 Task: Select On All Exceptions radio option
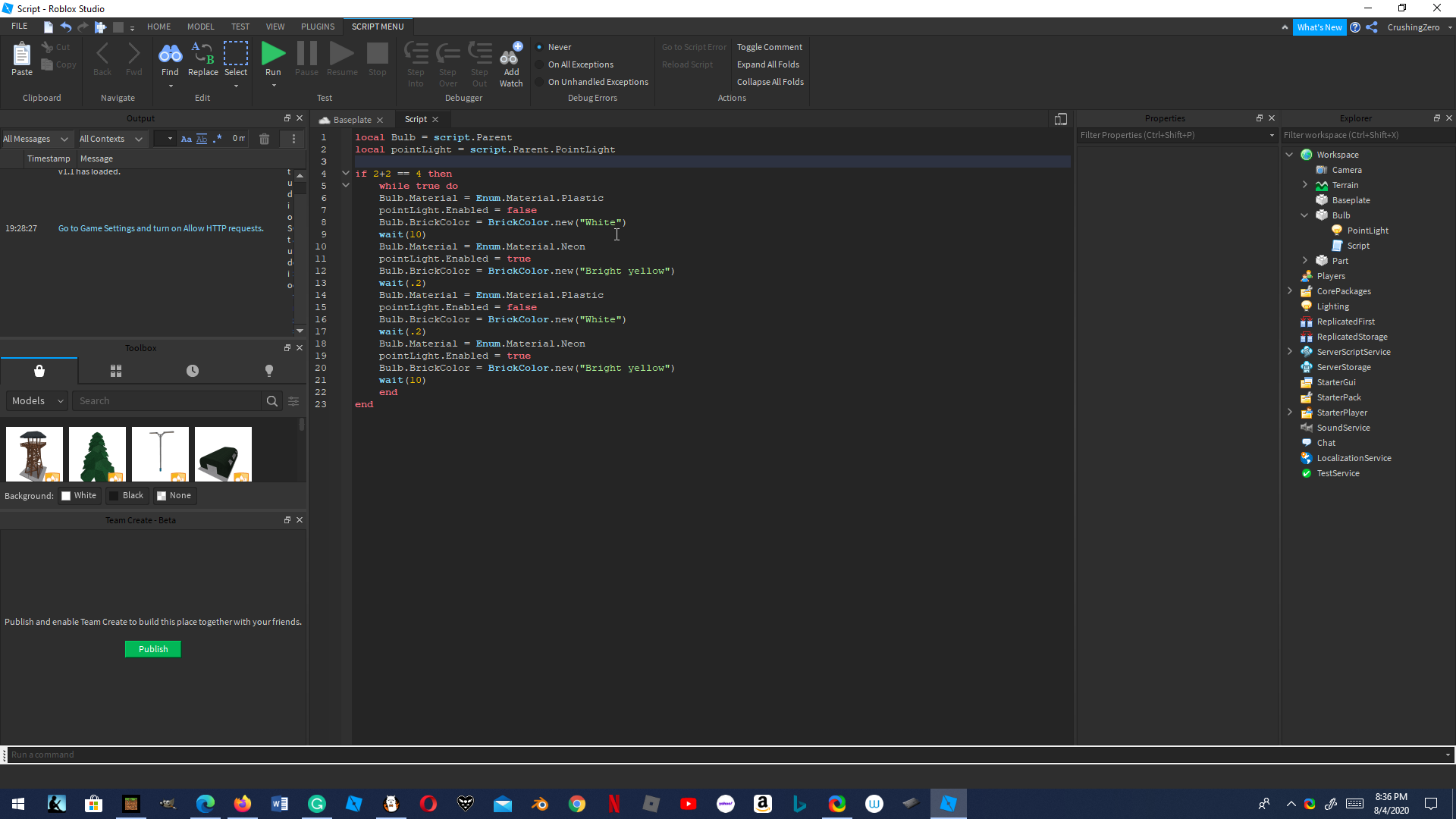pyautogui.click(x=540, y=64)
